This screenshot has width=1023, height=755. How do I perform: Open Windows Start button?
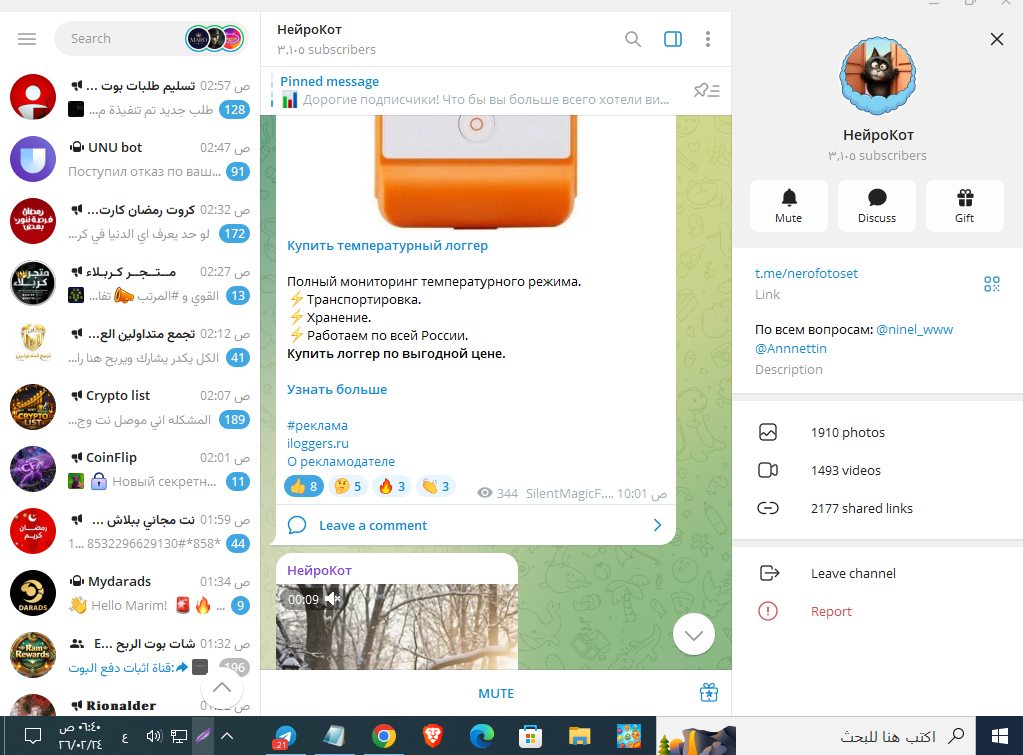[1000, 736]
